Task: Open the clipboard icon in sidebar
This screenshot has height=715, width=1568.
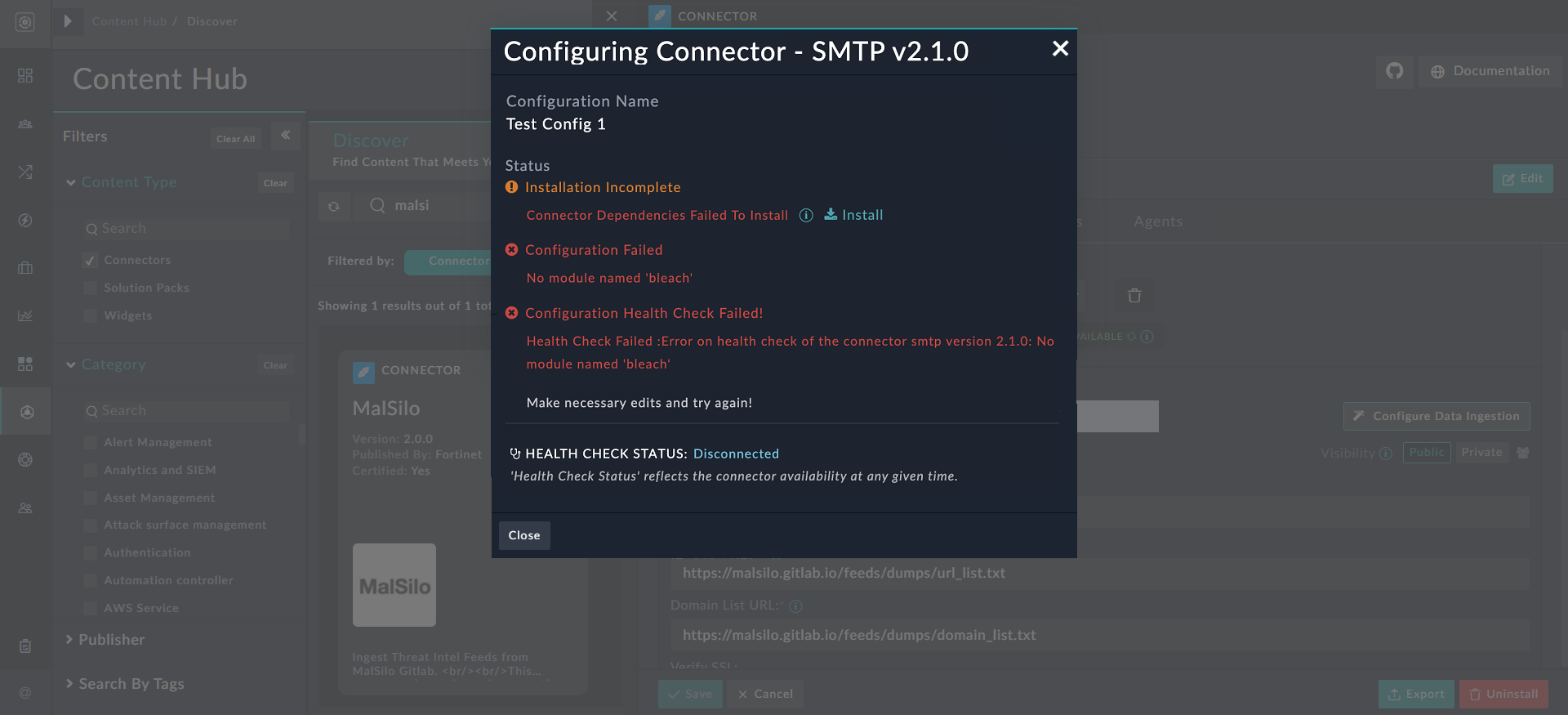Action: 25,646
